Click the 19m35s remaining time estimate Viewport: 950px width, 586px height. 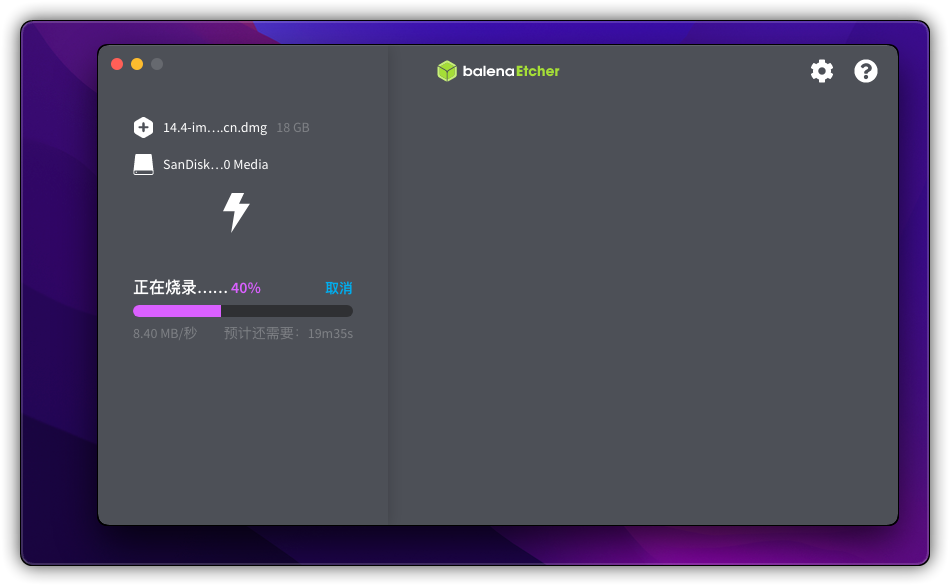coord(330,333)
